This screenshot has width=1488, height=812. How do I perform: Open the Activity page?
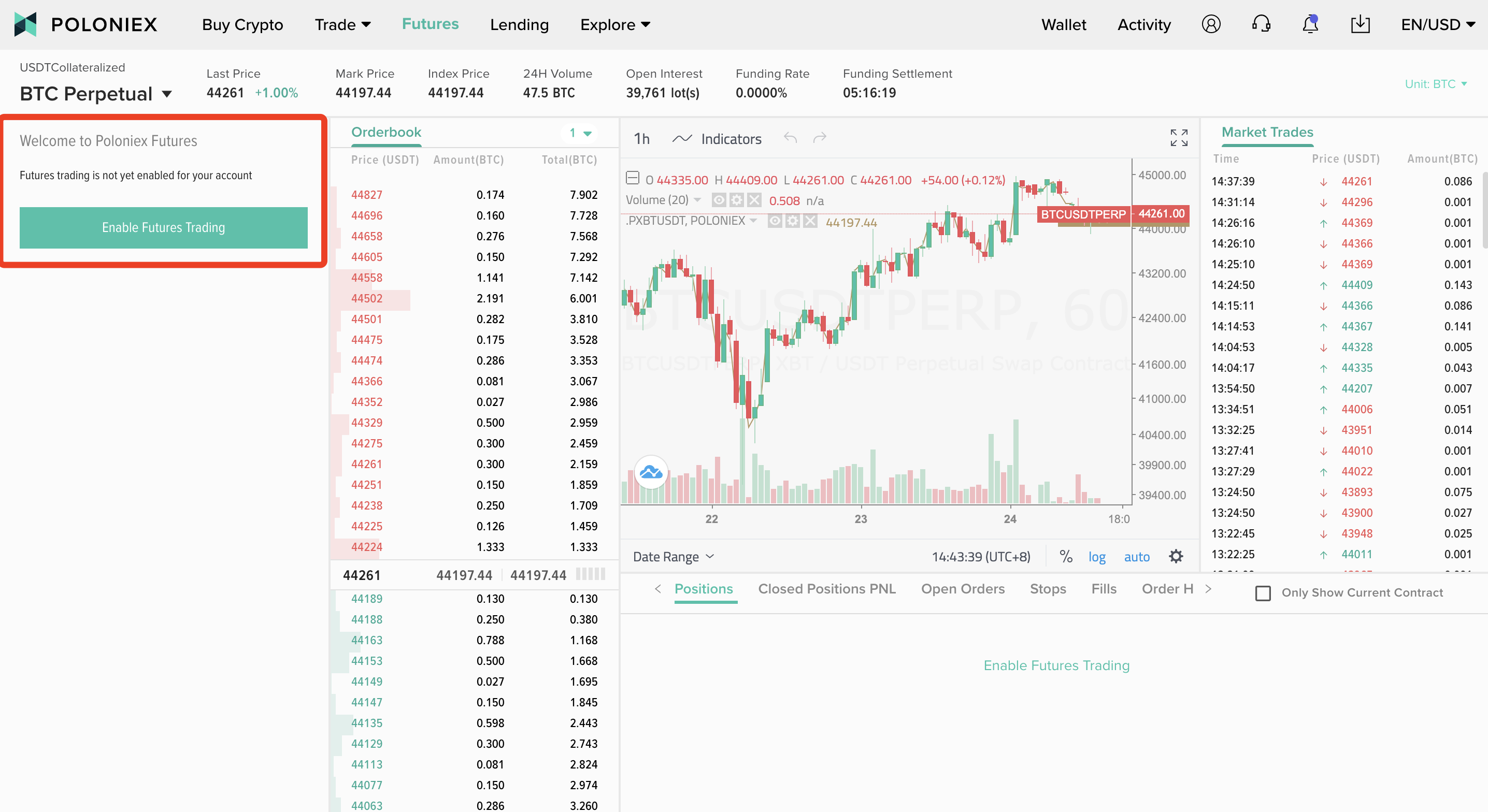(1144, 25)
